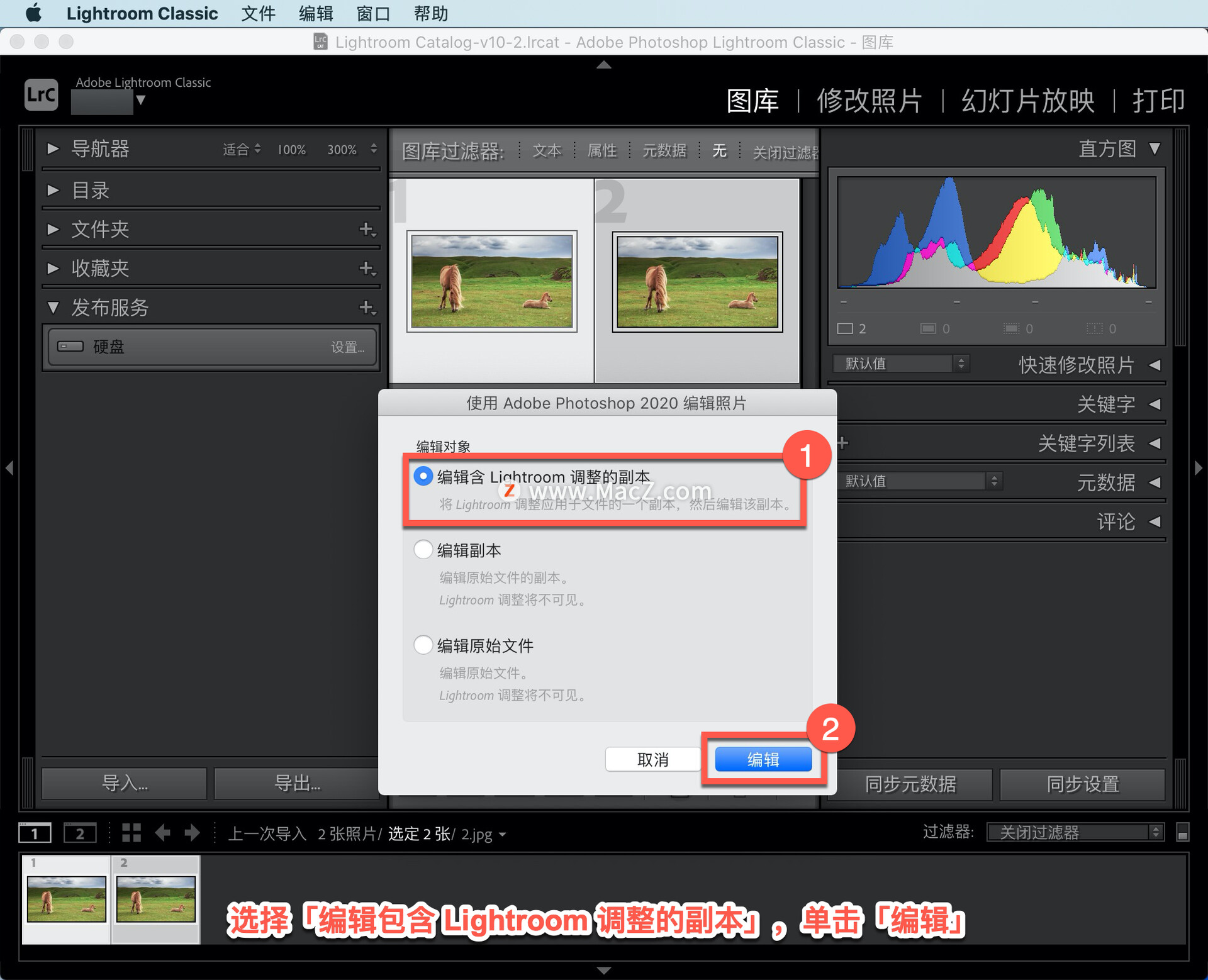Select the 元数据 library filter
The height and width of the screenshot is (980, 1208).
[x=664, y=150]
